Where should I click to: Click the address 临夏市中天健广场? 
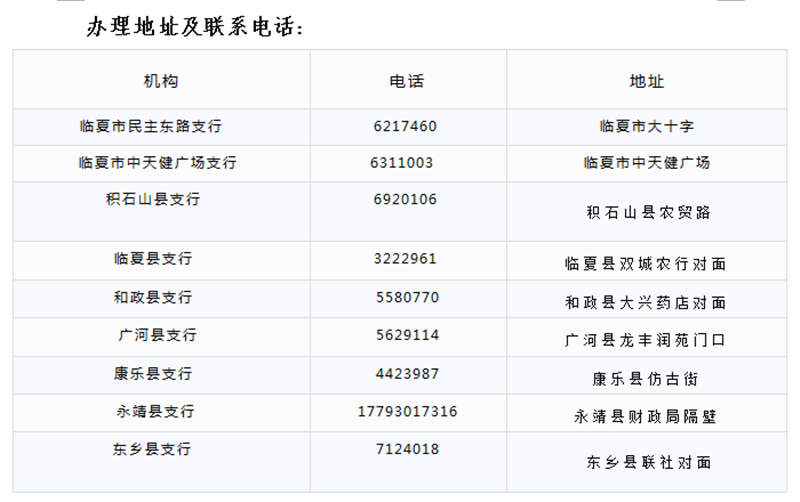(x=646, y=163)
